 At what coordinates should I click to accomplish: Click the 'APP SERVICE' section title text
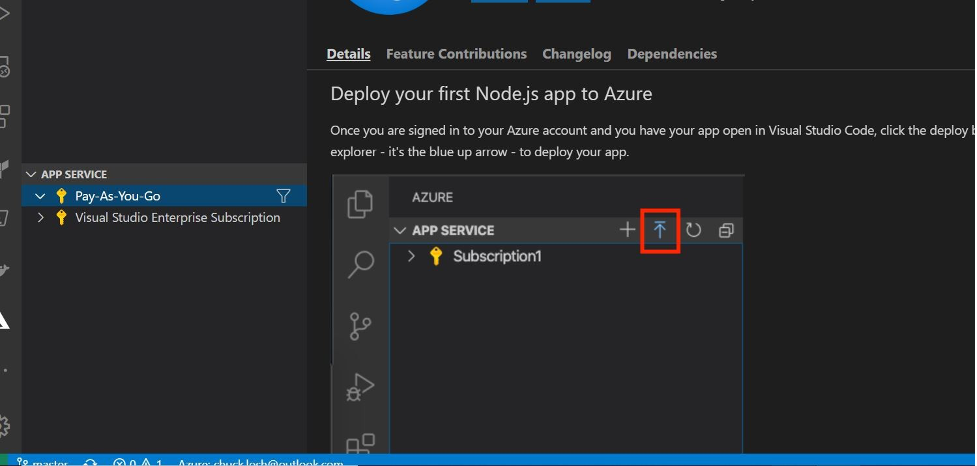pos(74,174)
